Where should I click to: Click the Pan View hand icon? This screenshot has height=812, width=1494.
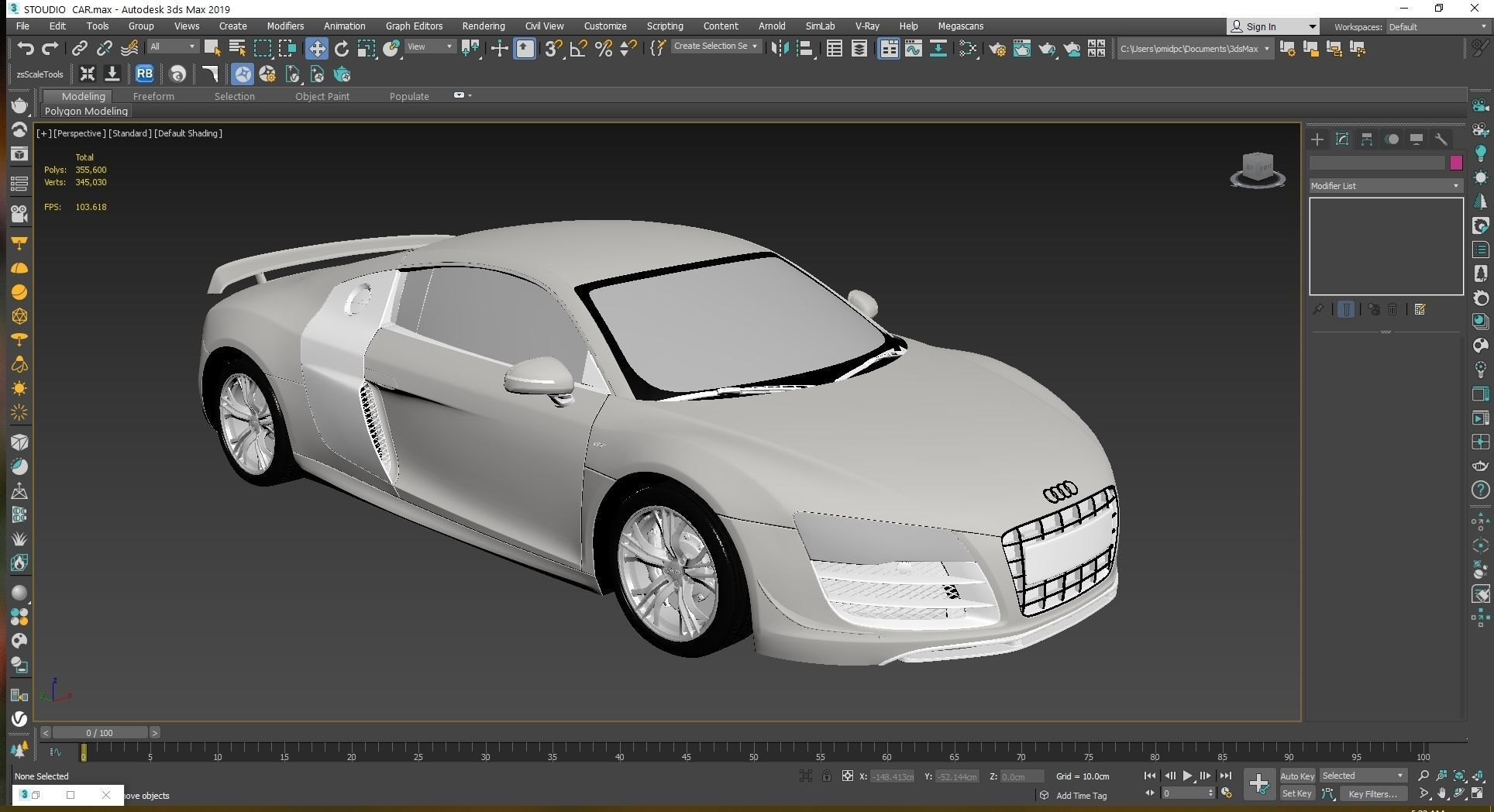1442,793
